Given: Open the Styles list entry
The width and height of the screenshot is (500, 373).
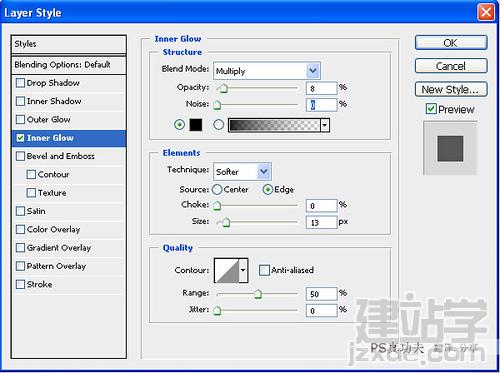Looking at the screenshot, I should click(x=69, y=44).
